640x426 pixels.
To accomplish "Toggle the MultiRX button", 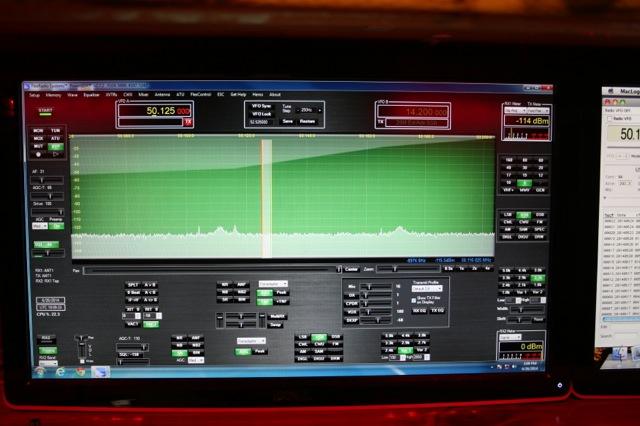I will (277, 317).
